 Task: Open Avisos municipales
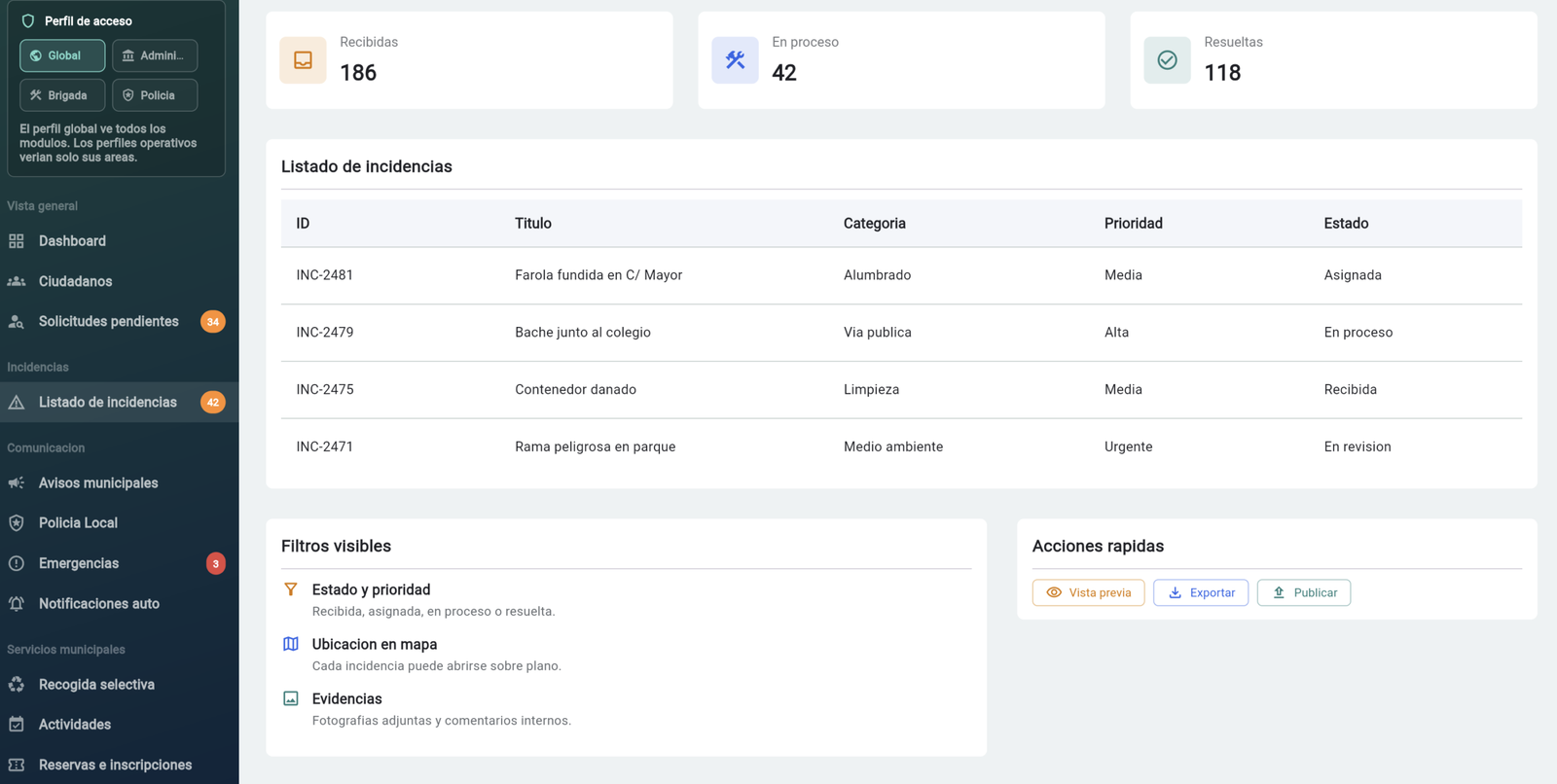tap(119, 482)
